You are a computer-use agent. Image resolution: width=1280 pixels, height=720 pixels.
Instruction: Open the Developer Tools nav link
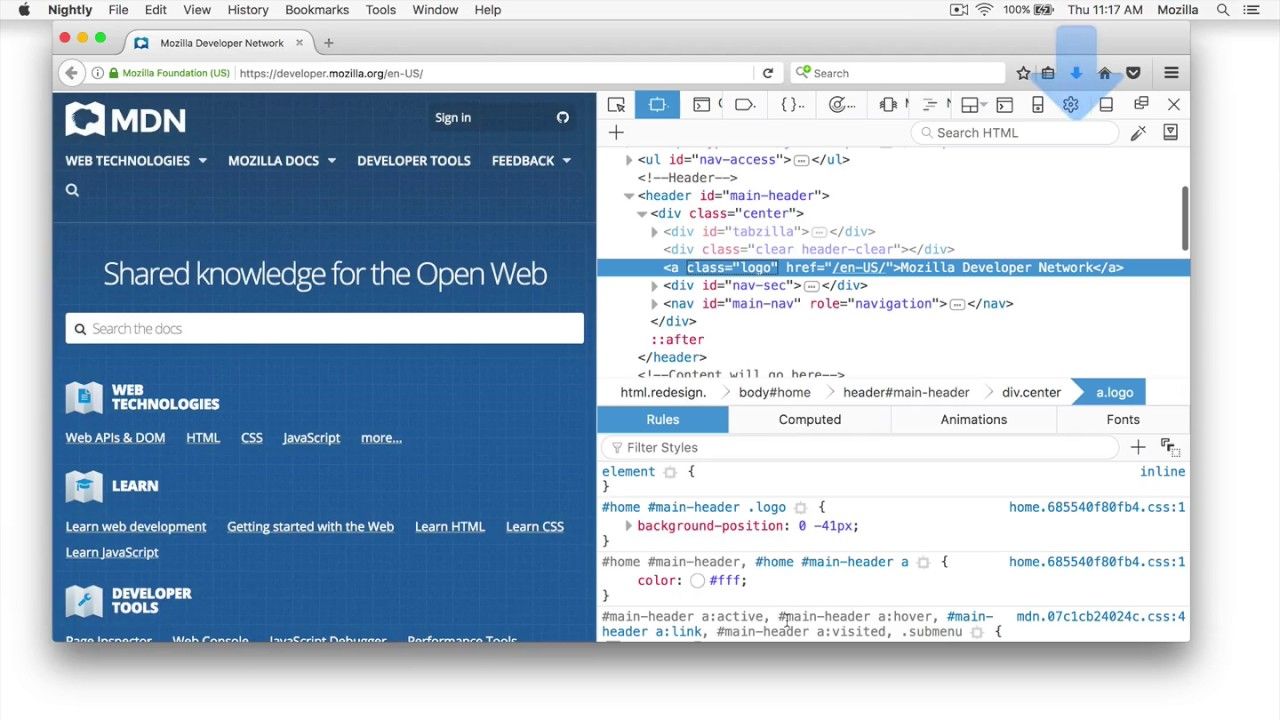point(414,161)
